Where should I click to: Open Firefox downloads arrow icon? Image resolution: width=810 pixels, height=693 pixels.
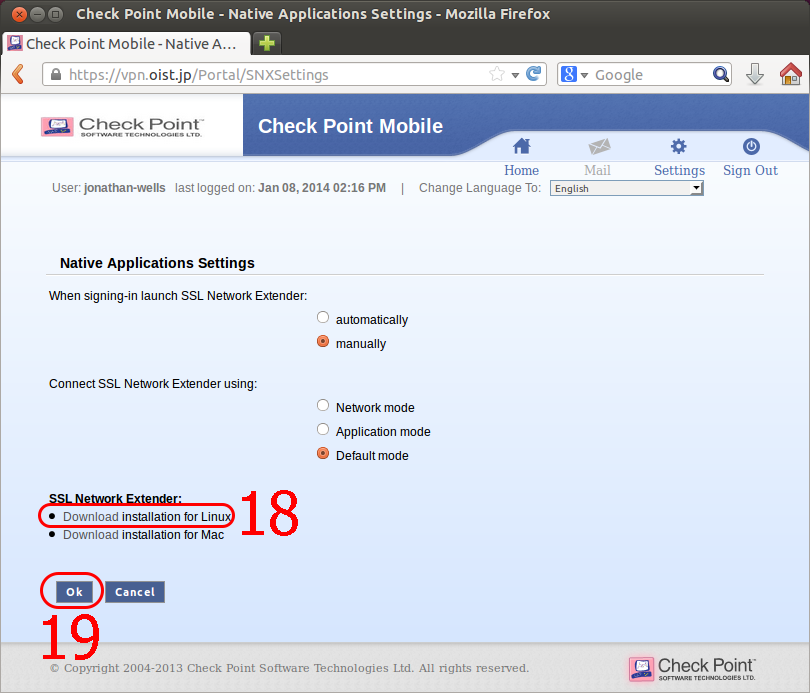point(755,74)
